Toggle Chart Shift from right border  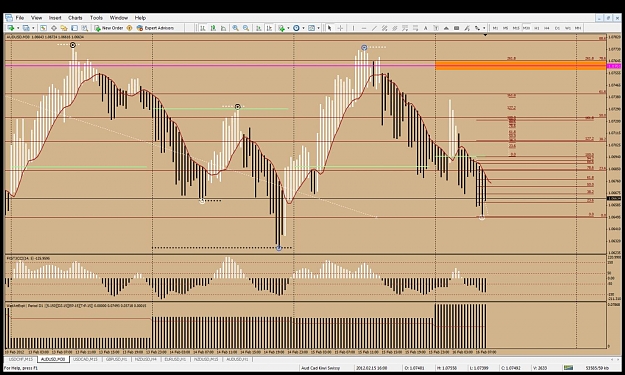(269, 28)
